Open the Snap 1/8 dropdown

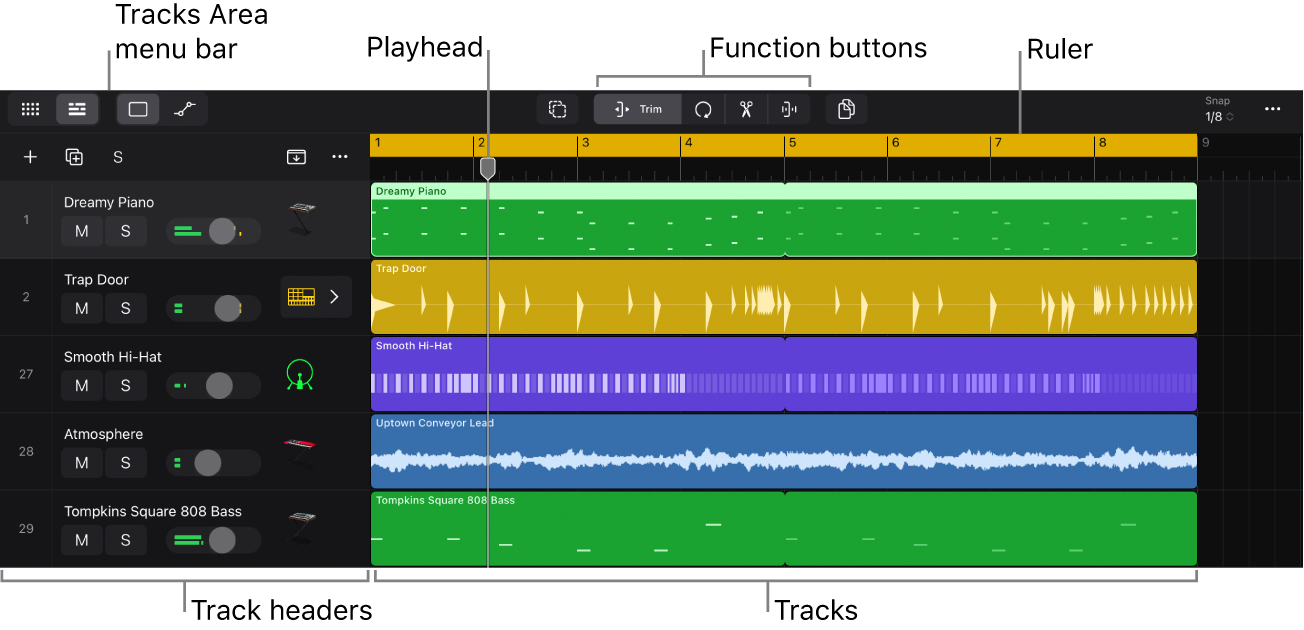1217,110
